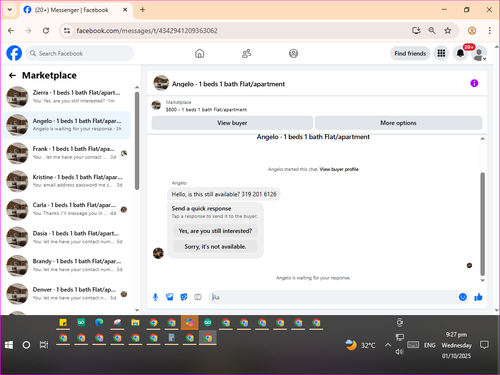
Task: Click the View buyer button
Action: (x=232, y=123)
